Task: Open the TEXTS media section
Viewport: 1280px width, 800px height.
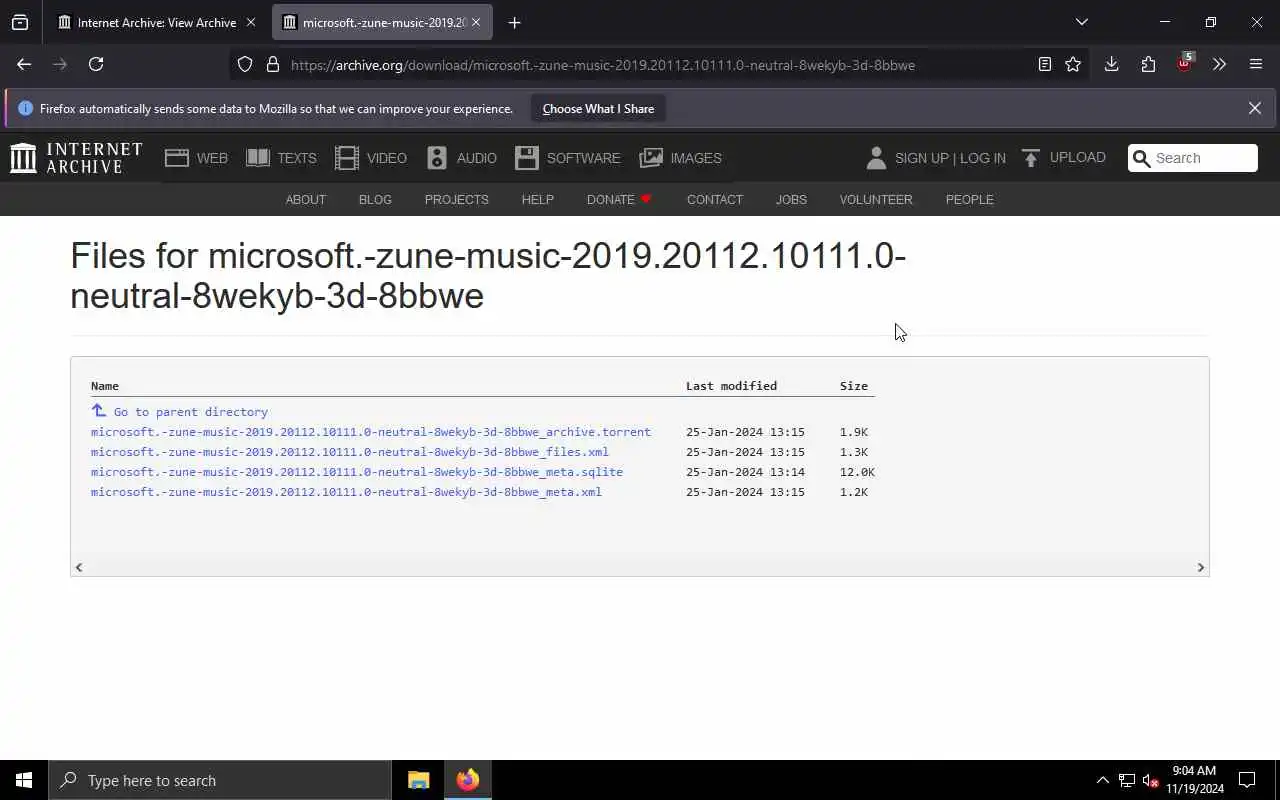Action: coord(281,158)
